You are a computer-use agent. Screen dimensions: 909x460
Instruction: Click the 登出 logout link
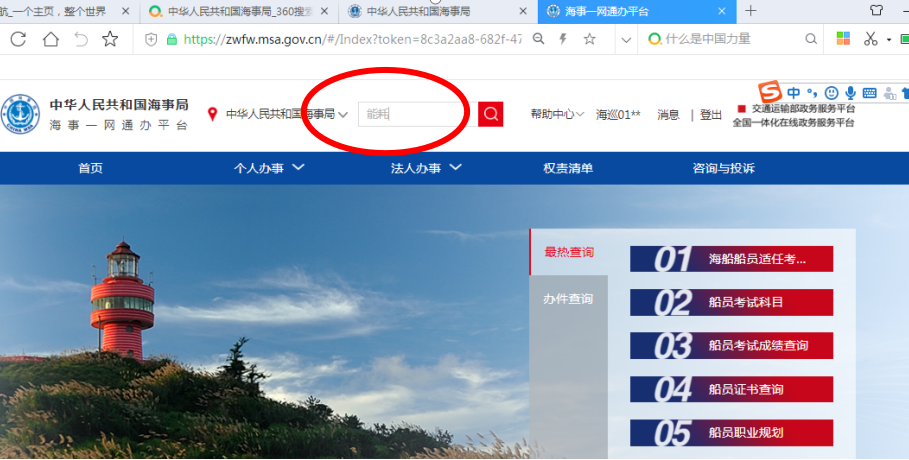[711, 115]
